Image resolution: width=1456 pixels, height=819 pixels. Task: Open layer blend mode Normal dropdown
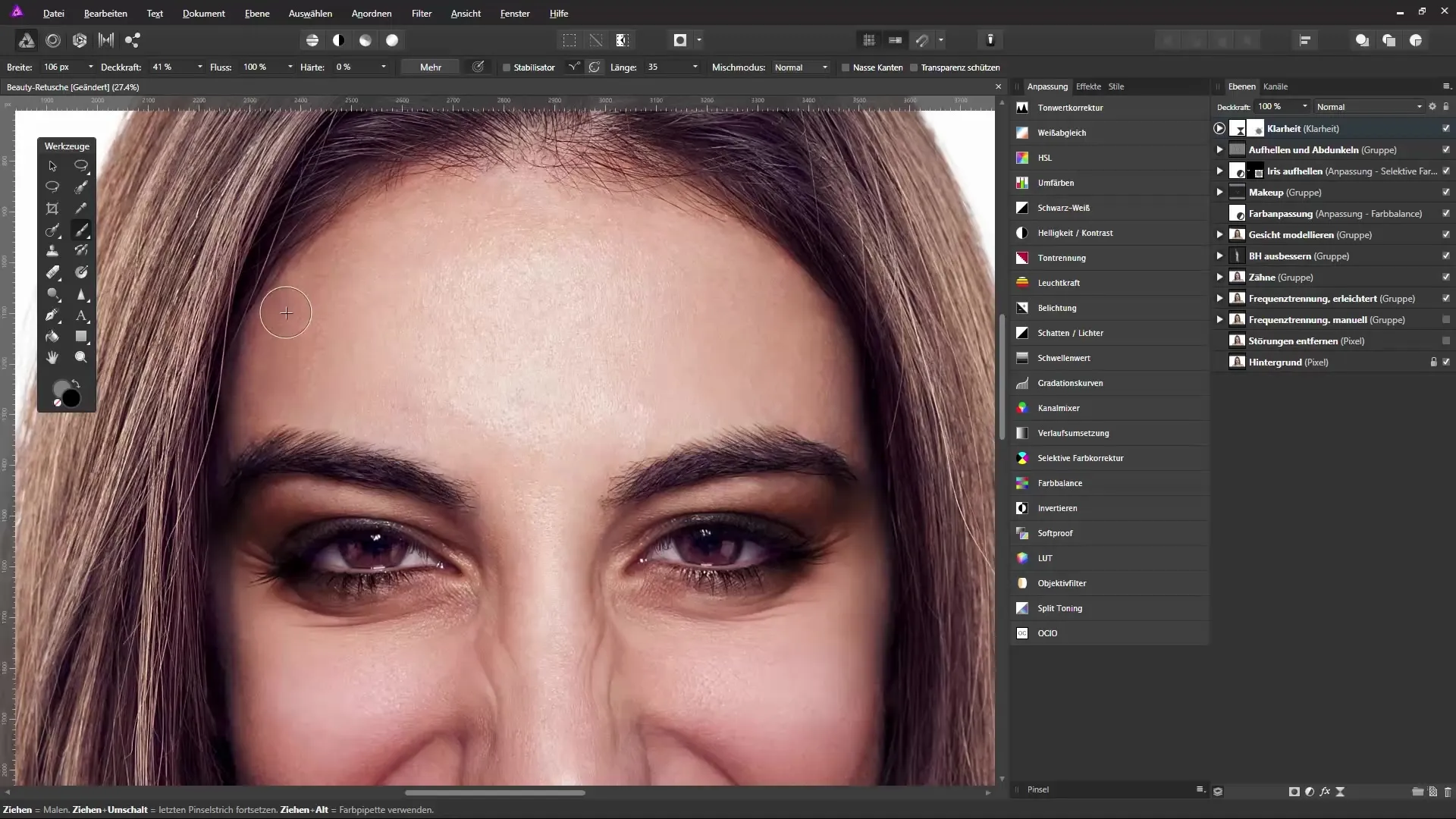(1370, 107)
